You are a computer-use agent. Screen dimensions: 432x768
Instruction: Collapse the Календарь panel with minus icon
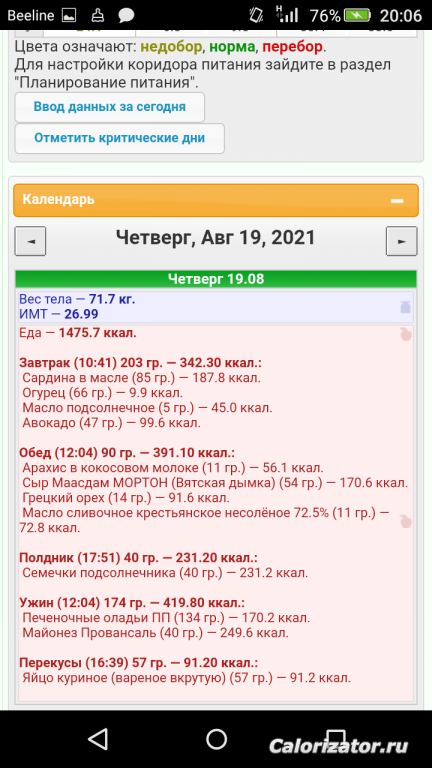click(397, 200)
